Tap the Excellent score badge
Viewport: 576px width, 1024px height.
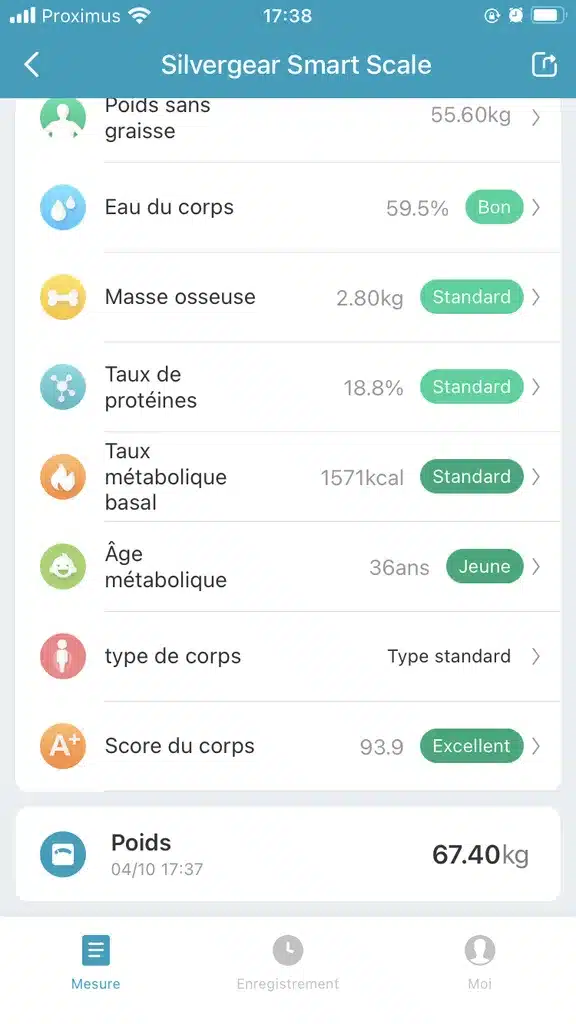pos(472,746)
